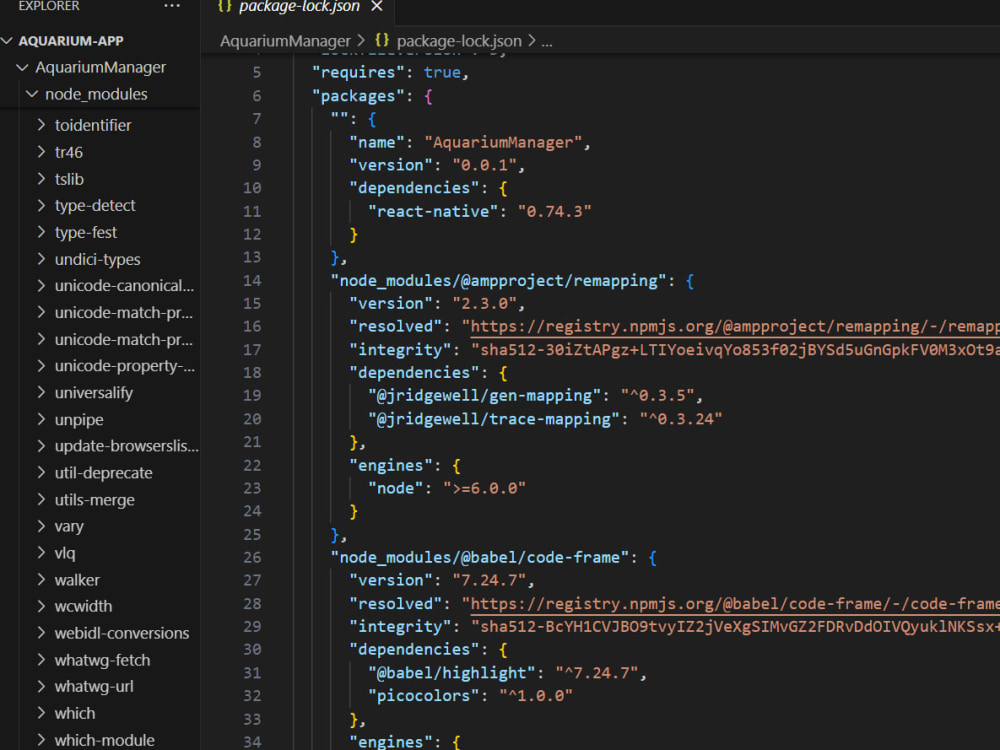Screen dimensions: 1000x750
Task: Click JSON braces icon in package-lock.json tab
Action: point(224,6)
